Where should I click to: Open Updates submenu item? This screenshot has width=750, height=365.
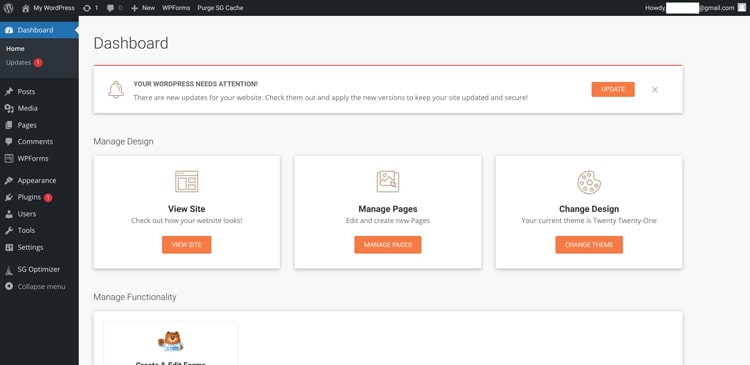click(x=18, y=63)
